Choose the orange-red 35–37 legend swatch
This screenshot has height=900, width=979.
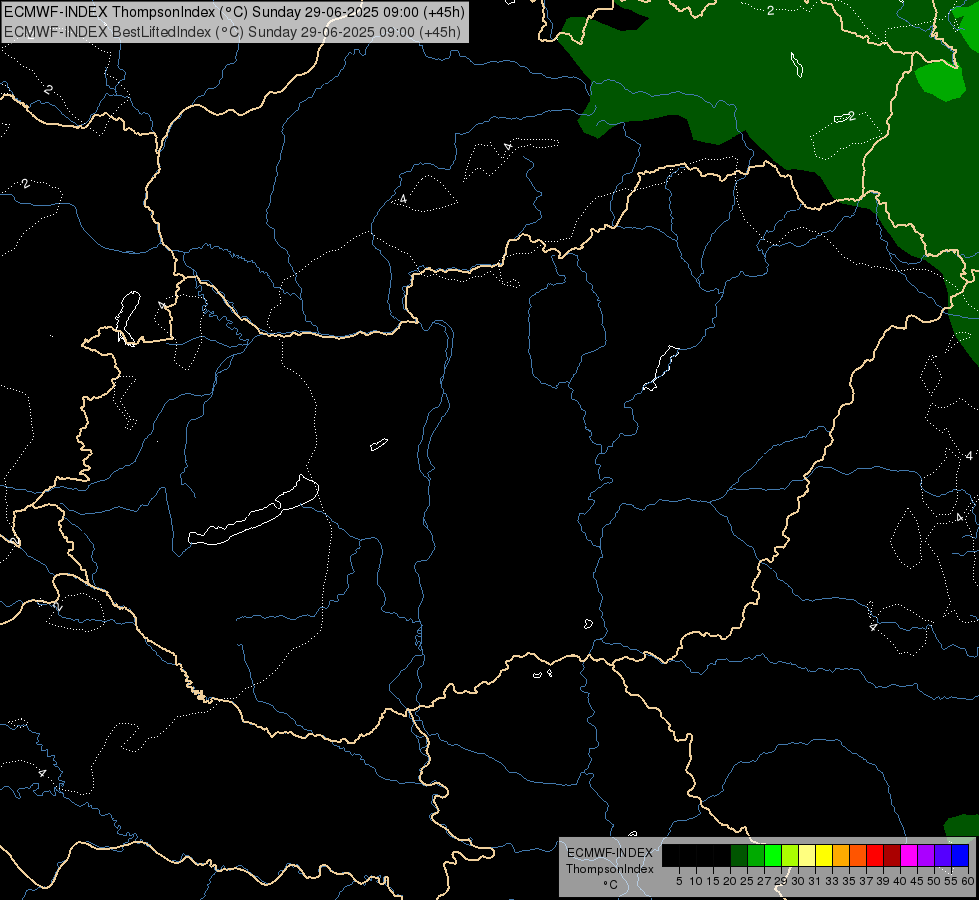(858, 855)
